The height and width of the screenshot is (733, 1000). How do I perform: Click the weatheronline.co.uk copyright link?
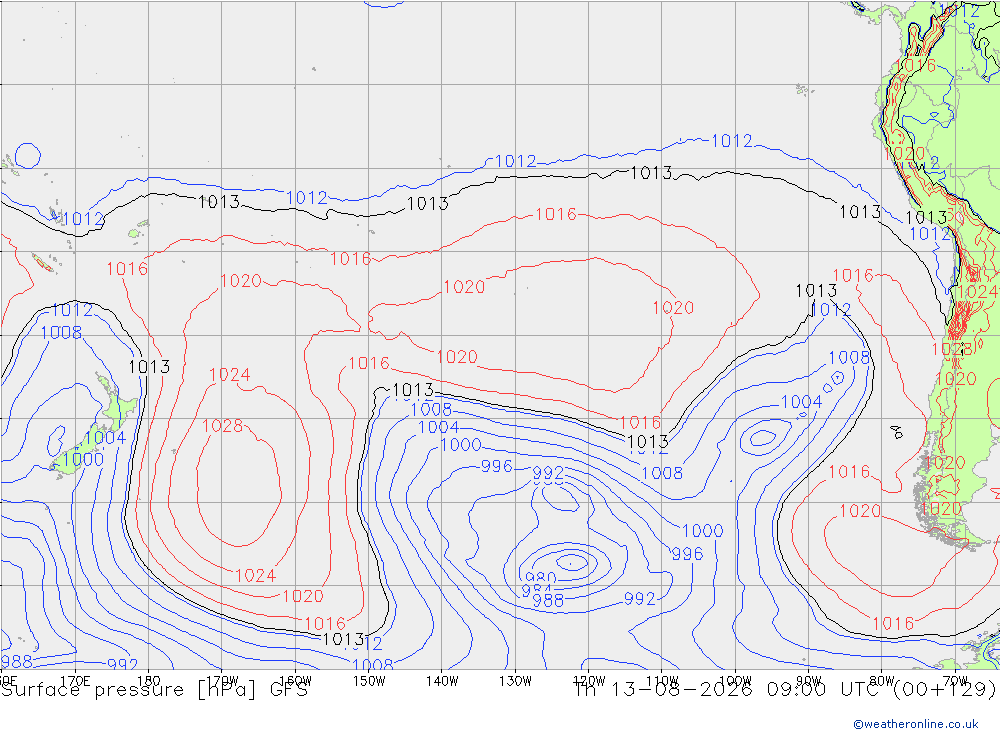(x=916, y=724)
